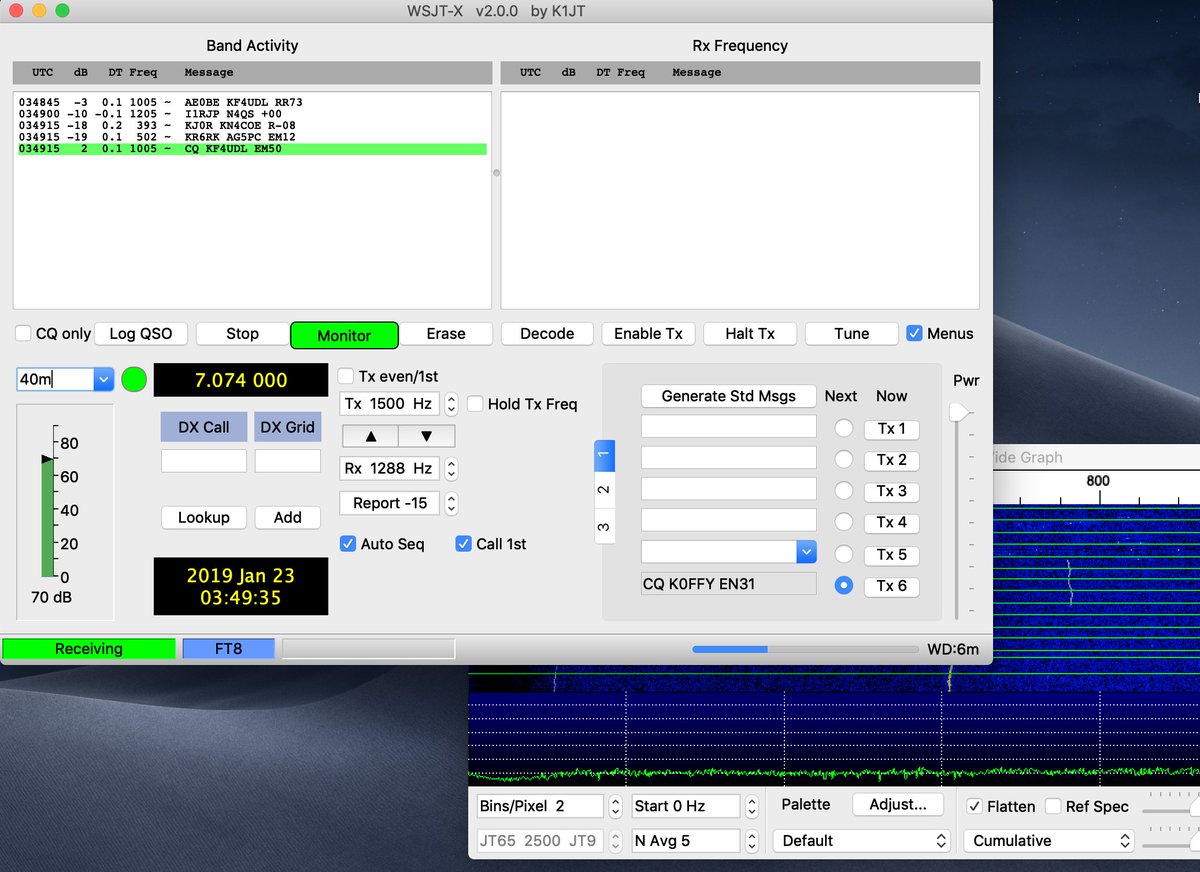The image size is (1200, 872).
Task: Click the Tx 5 Now button
Action: click(x=891, y=554)
